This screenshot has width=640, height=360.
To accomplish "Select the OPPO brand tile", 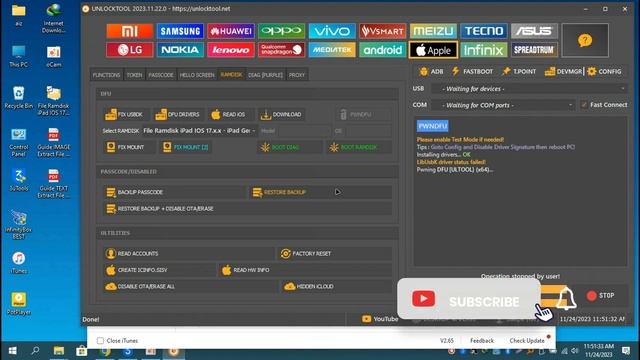I will point(281,31).
